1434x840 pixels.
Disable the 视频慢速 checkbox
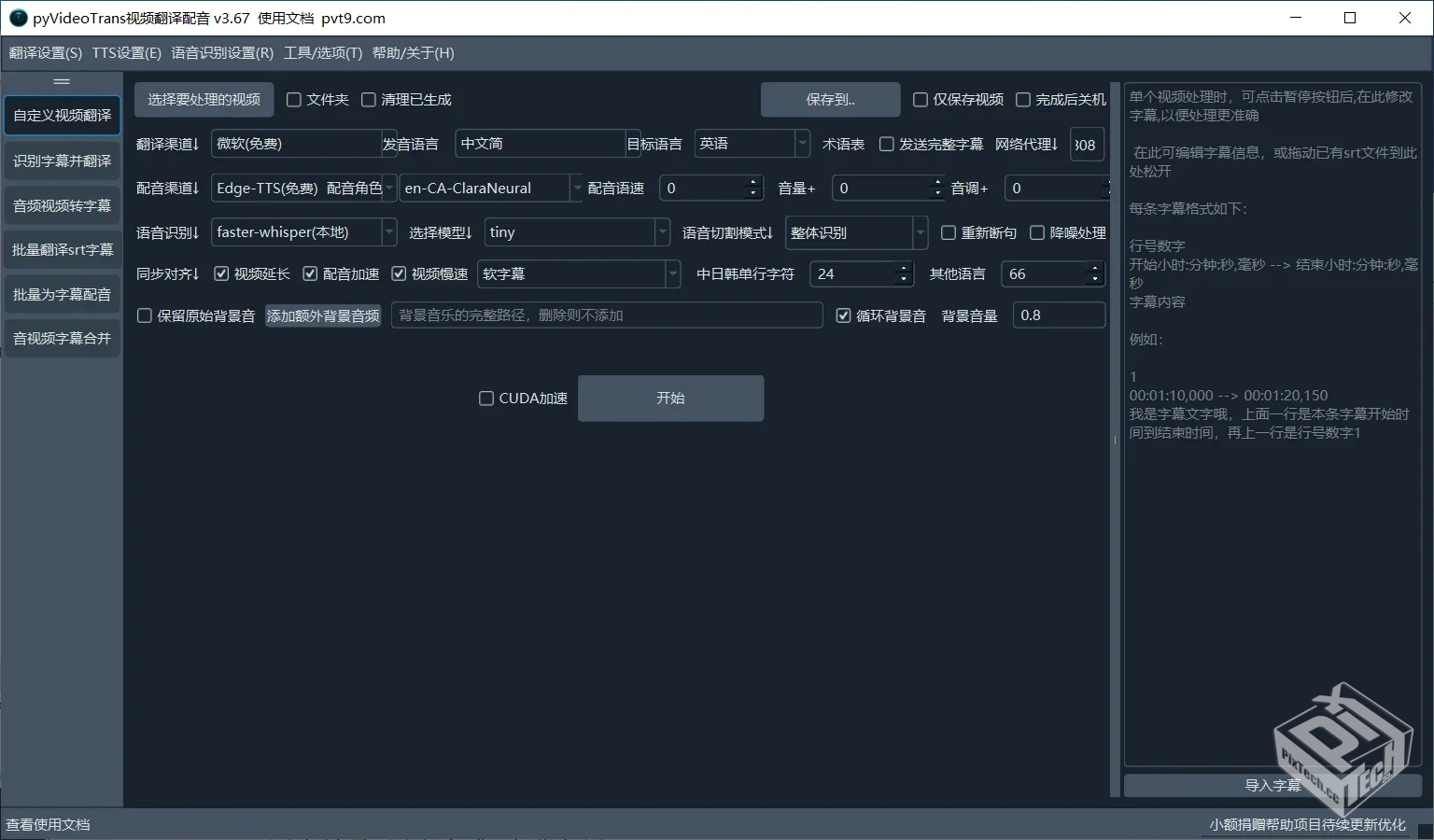coord(399,273)
